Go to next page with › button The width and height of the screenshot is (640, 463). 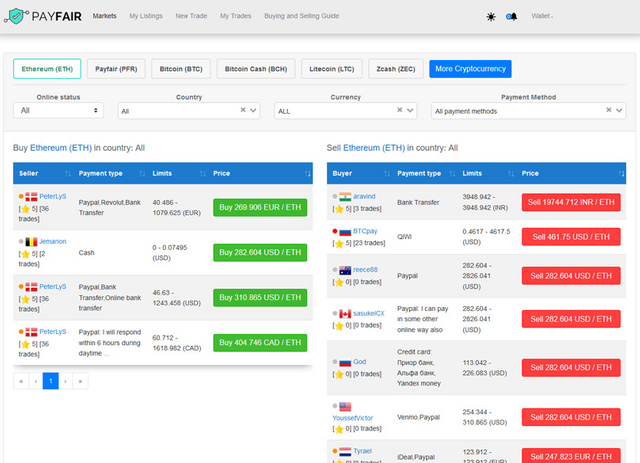[65, 381]
